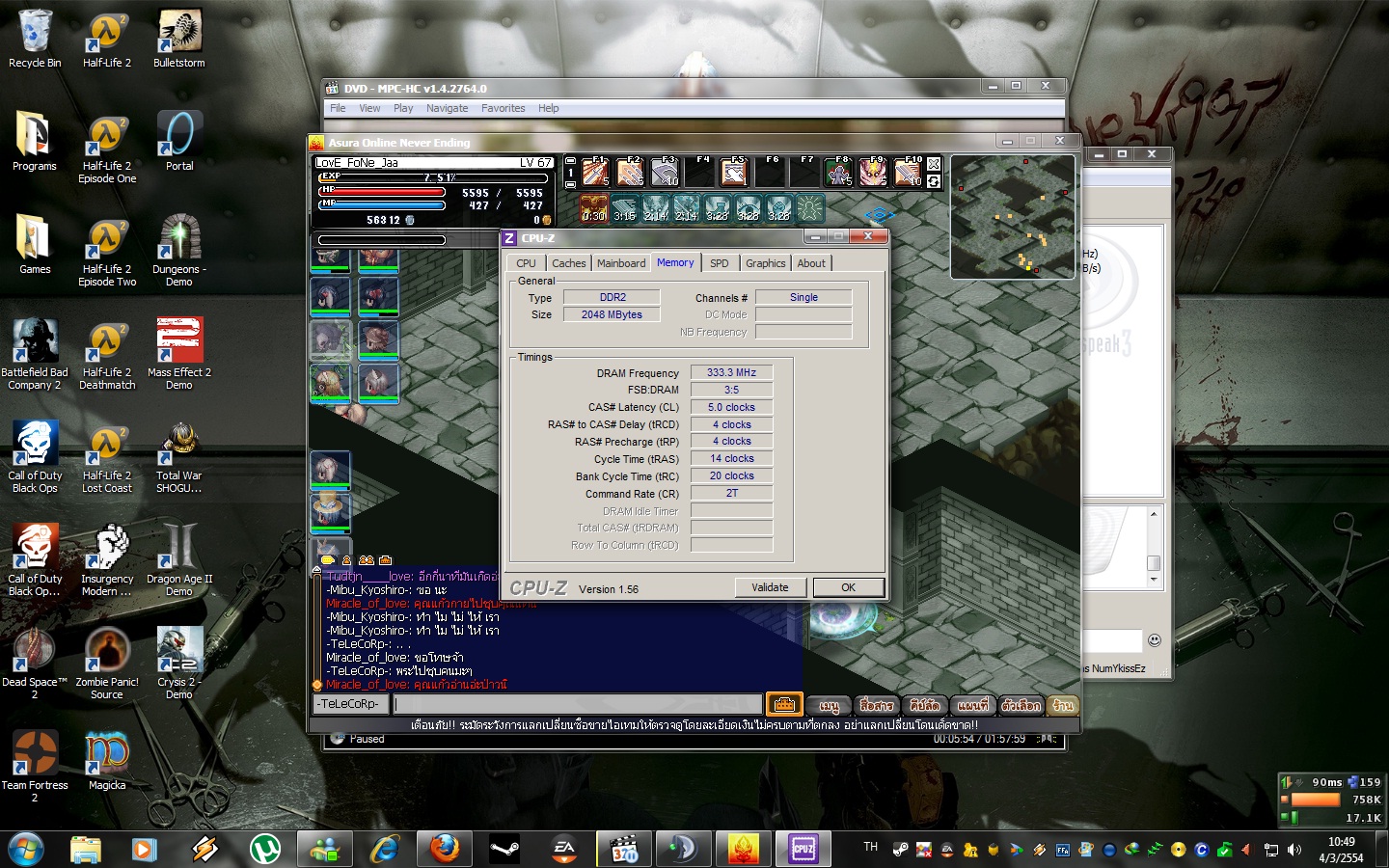Open the View menu in MPC-HC
Viewport: 1389px width, 868px height.
(x=369, y=108)
